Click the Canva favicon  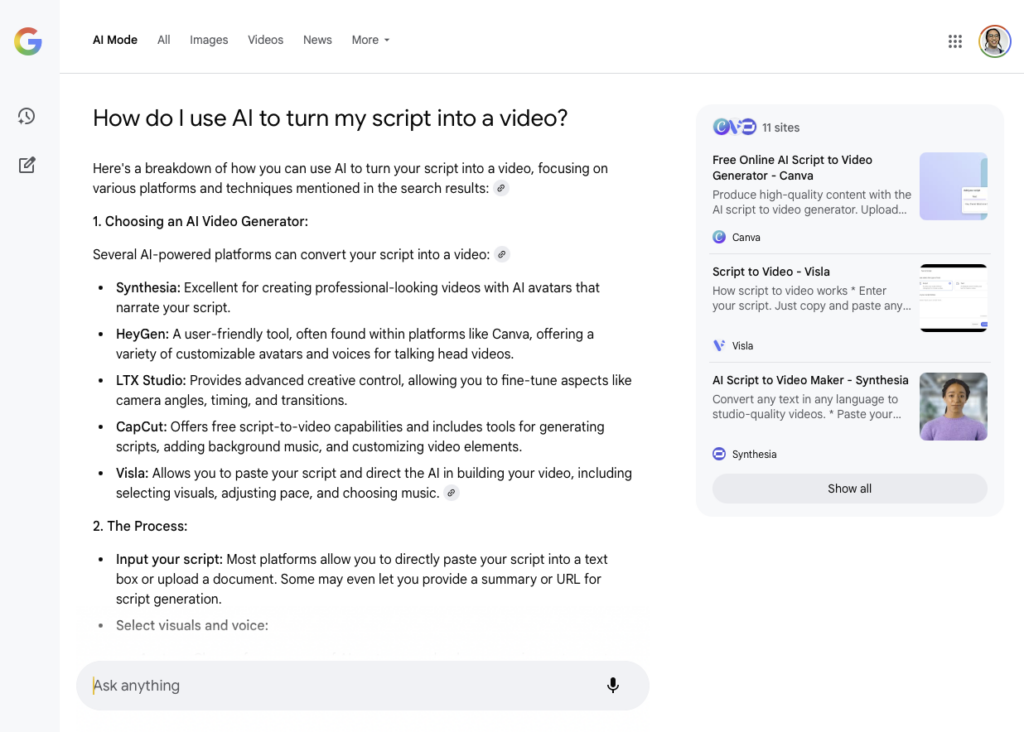(x=719, y=237)
